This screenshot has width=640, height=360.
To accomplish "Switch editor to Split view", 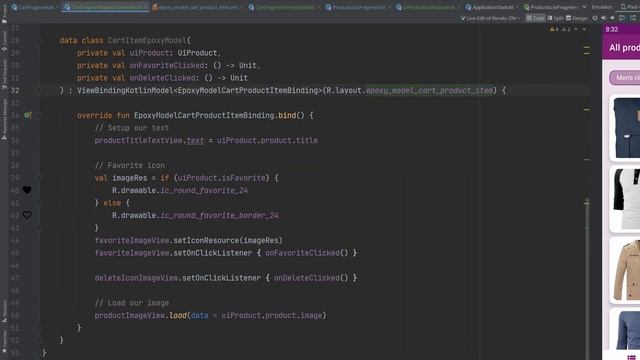I will pyautogui.click(x=555, y=18).
